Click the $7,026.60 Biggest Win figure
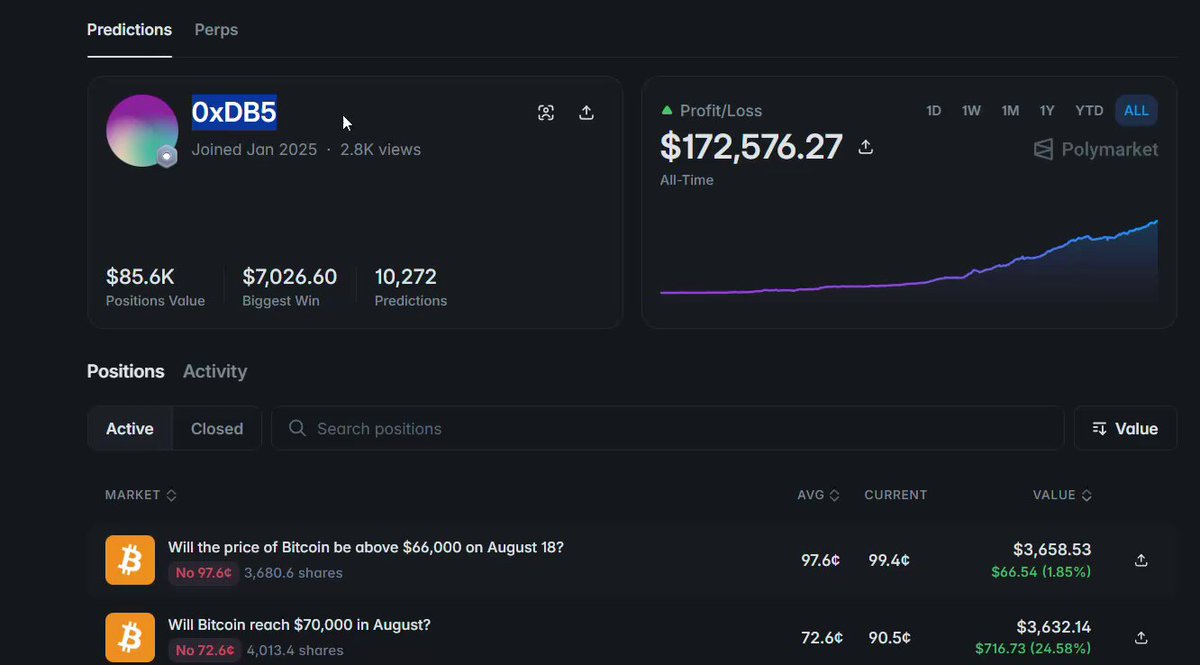 (x=289, y=277)
